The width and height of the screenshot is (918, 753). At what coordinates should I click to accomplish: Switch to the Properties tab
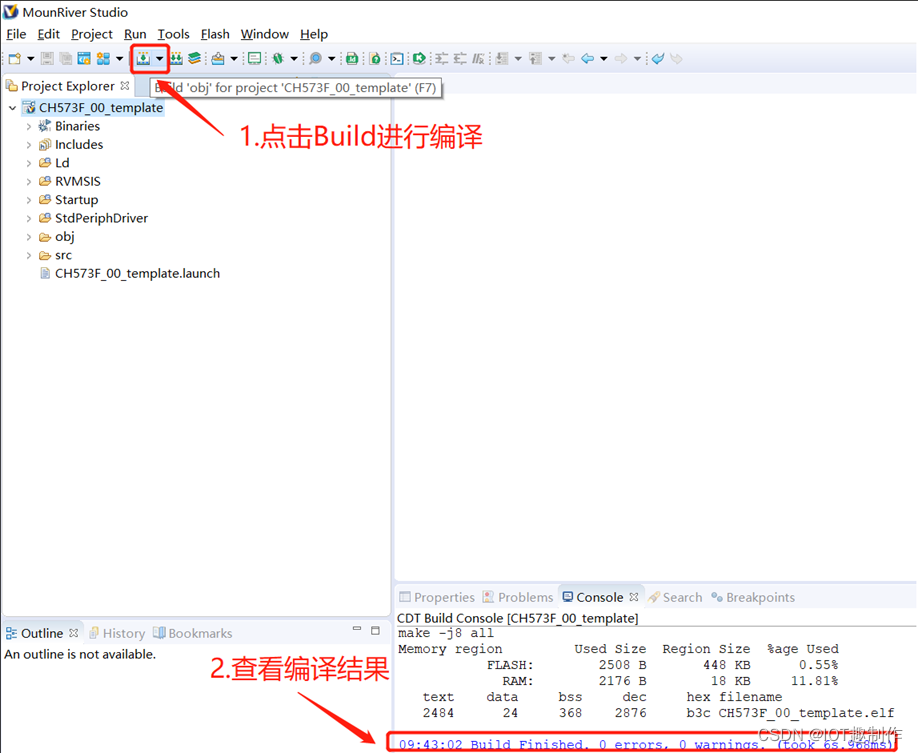pyautogui.click(x=437, y=597)
